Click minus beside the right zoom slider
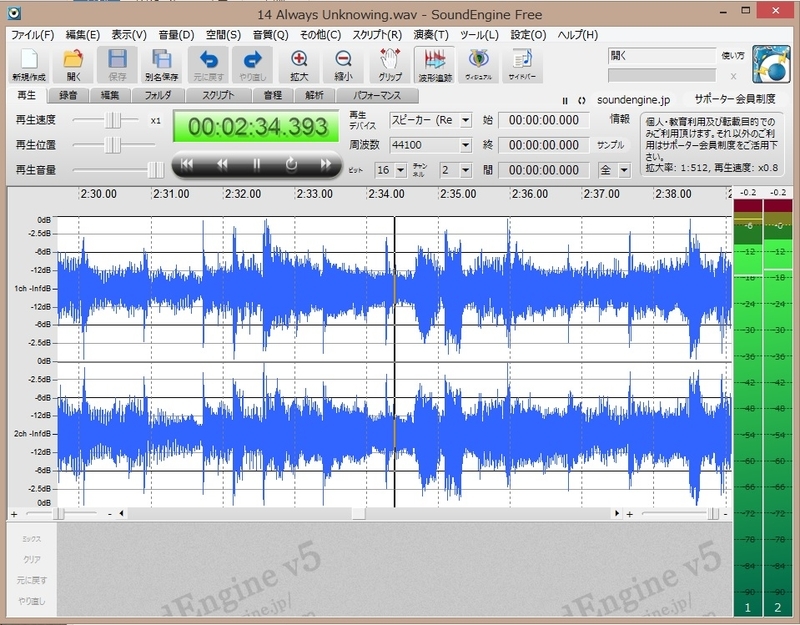Screen dimensions: 800x625 (x=725, y=514)
